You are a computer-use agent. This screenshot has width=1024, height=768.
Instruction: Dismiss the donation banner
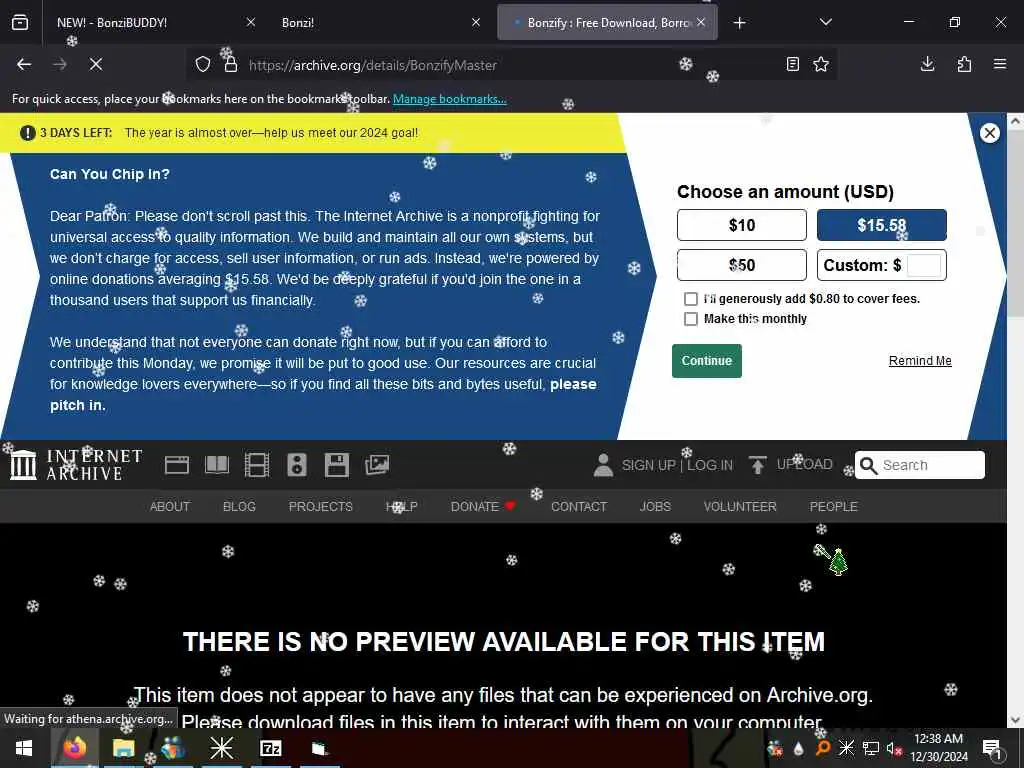pyautogui.click(x=989, y=133)
